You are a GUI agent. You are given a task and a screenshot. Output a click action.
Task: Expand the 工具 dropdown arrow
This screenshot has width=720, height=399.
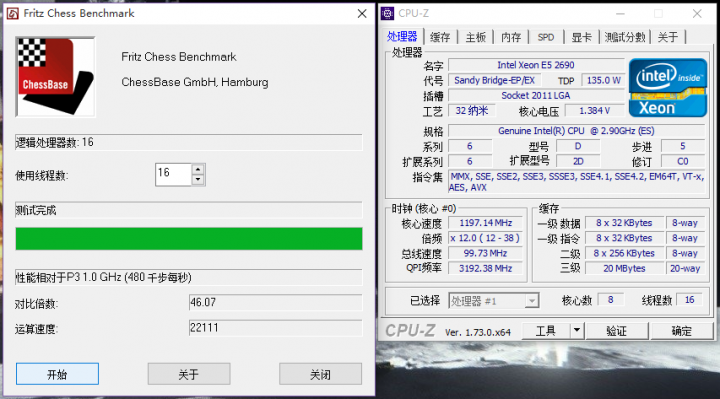coord(577,331)
